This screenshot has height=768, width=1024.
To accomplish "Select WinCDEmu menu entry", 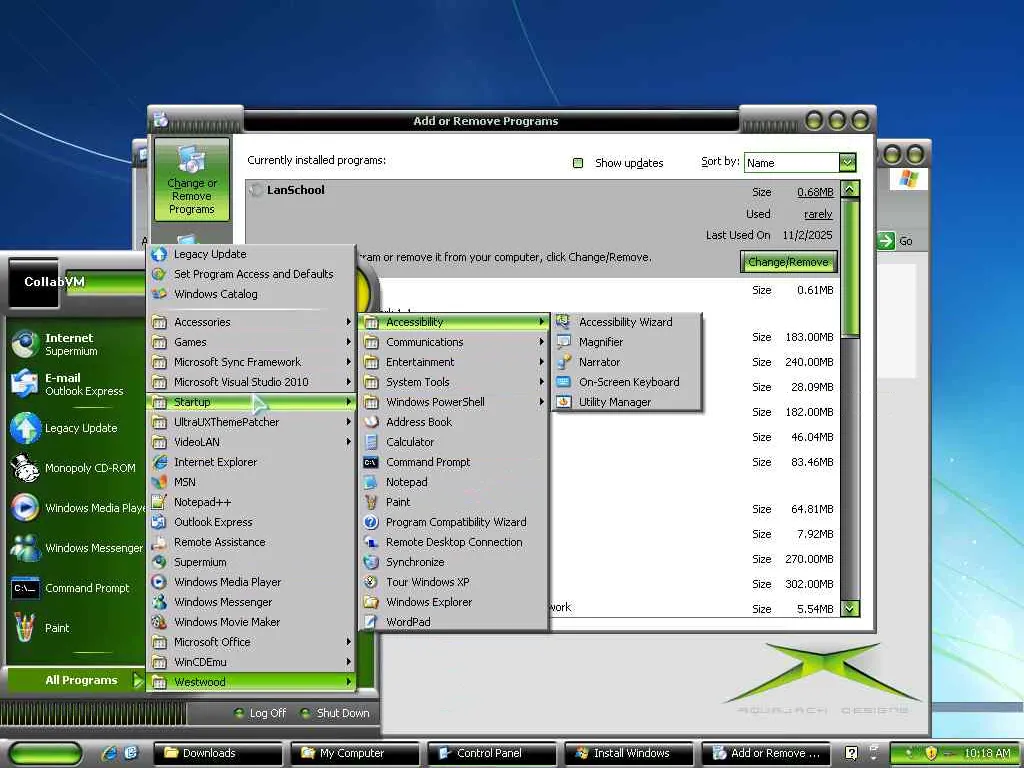I will point(251,662).
